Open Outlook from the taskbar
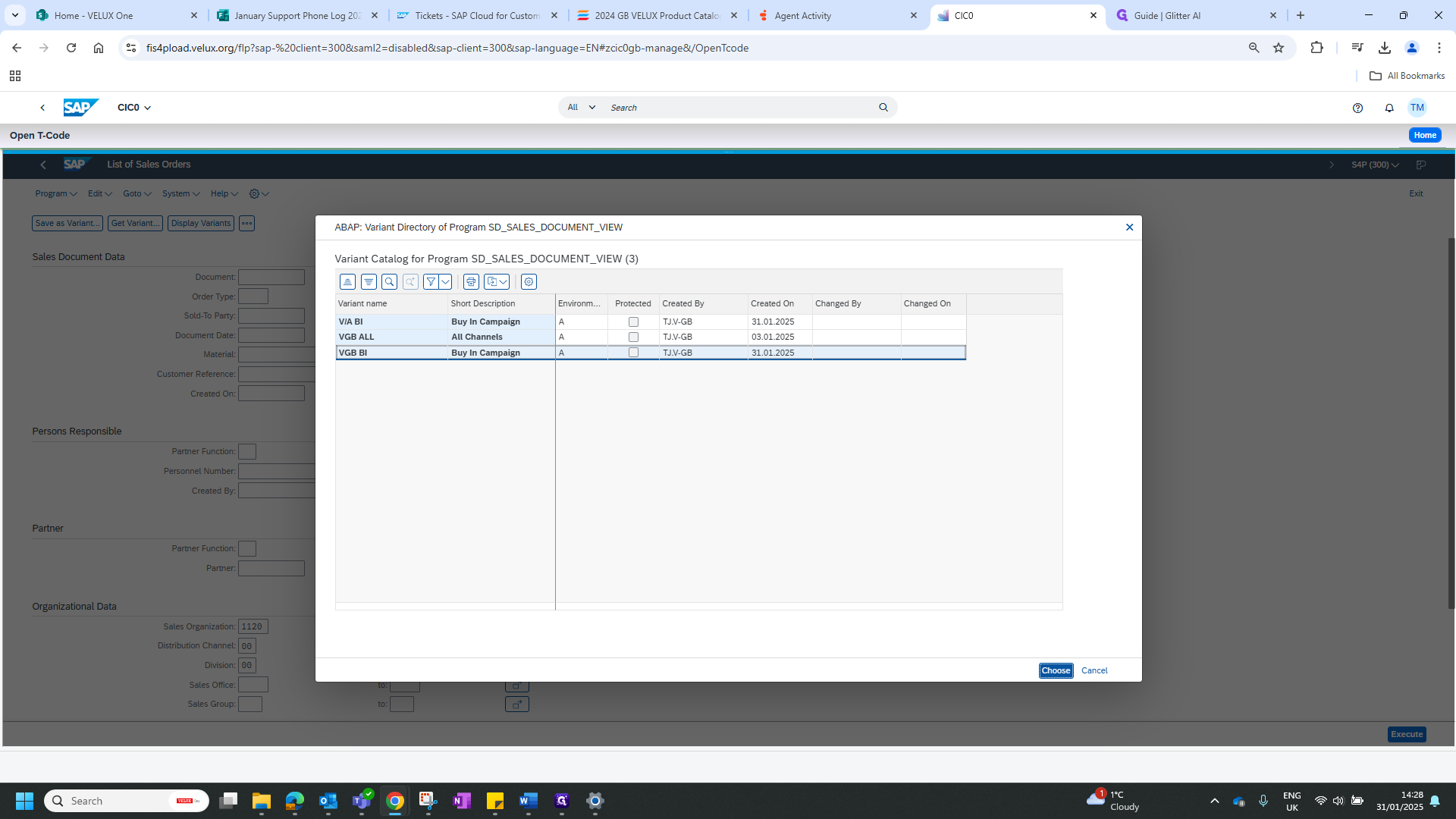 tap(328, 801)
